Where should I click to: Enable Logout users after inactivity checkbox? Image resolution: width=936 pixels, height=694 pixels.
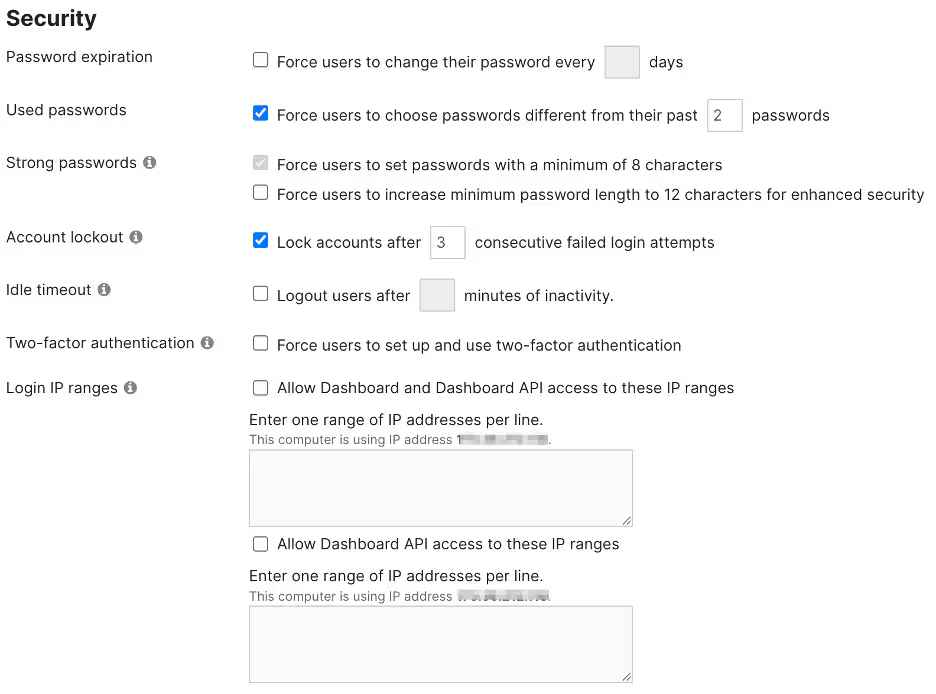click(260, 293)
